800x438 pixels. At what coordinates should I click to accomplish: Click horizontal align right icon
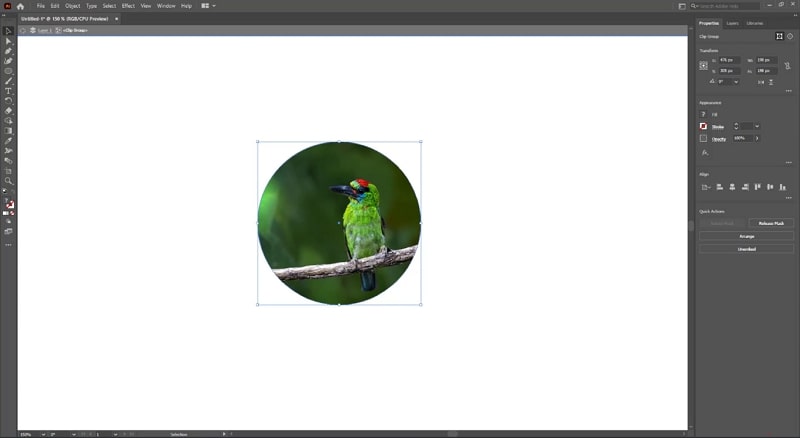pos(745,187)
